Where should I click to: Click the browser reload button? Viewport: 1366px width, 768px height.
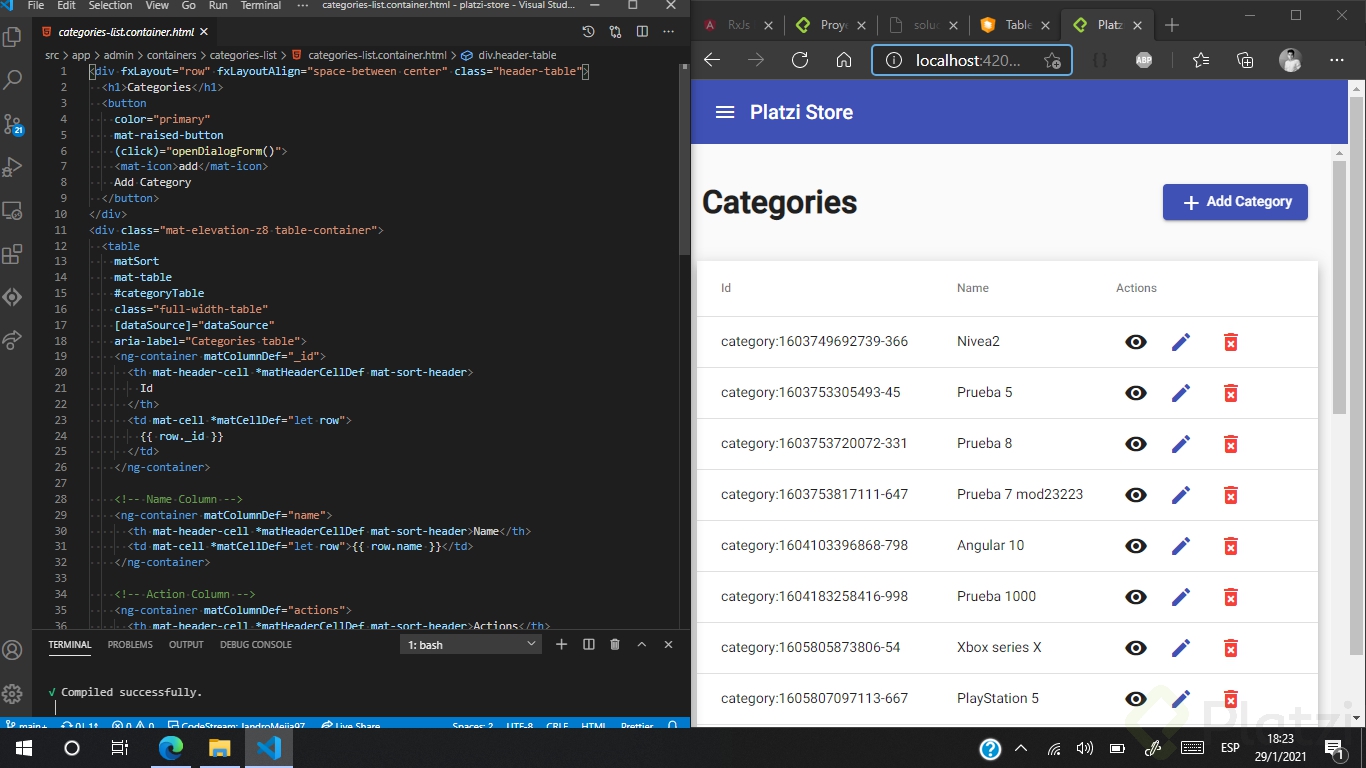pyautogui.click(x=800, y=60)
